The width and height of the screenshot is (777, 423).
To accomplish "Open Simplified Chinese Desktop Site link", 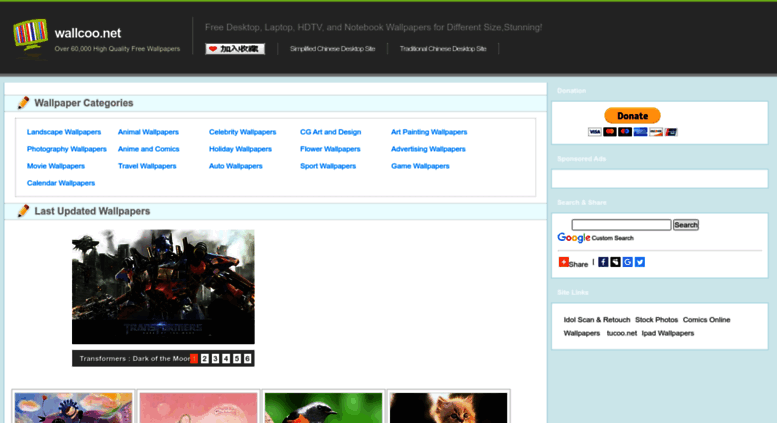I will click(x=332, y=49).
